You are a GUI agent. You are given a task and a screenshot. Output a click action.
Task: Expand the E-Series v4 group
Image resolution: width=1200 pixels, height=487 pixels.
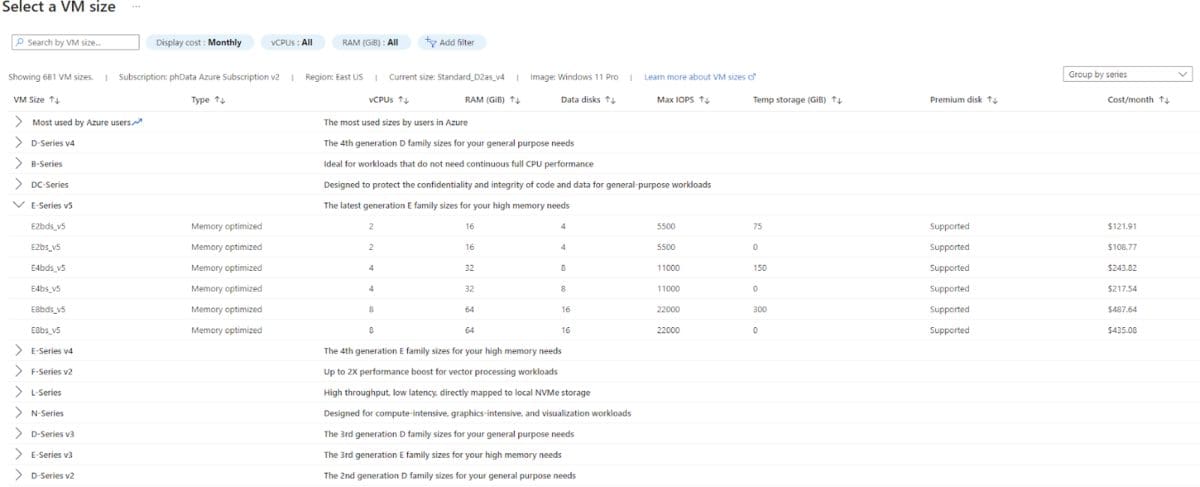[18, 351]
